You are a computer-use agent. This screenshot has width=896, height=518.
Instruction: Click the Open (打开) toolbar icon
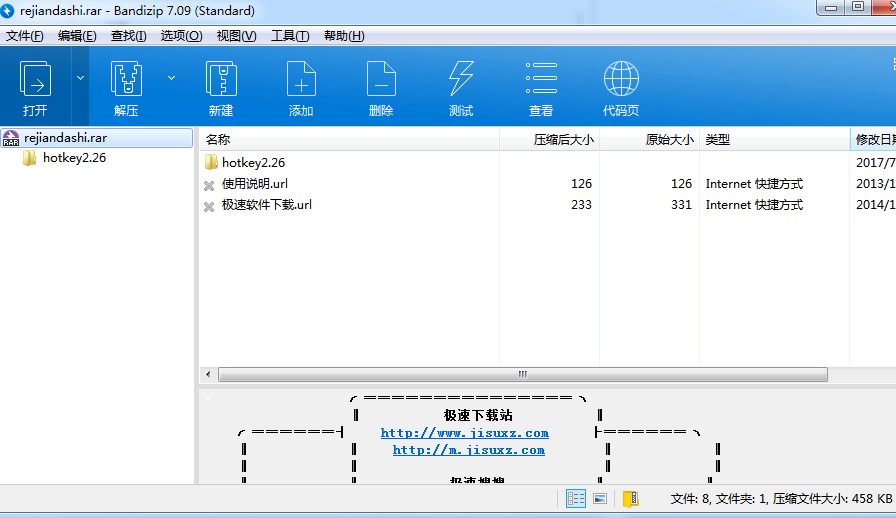35,87
